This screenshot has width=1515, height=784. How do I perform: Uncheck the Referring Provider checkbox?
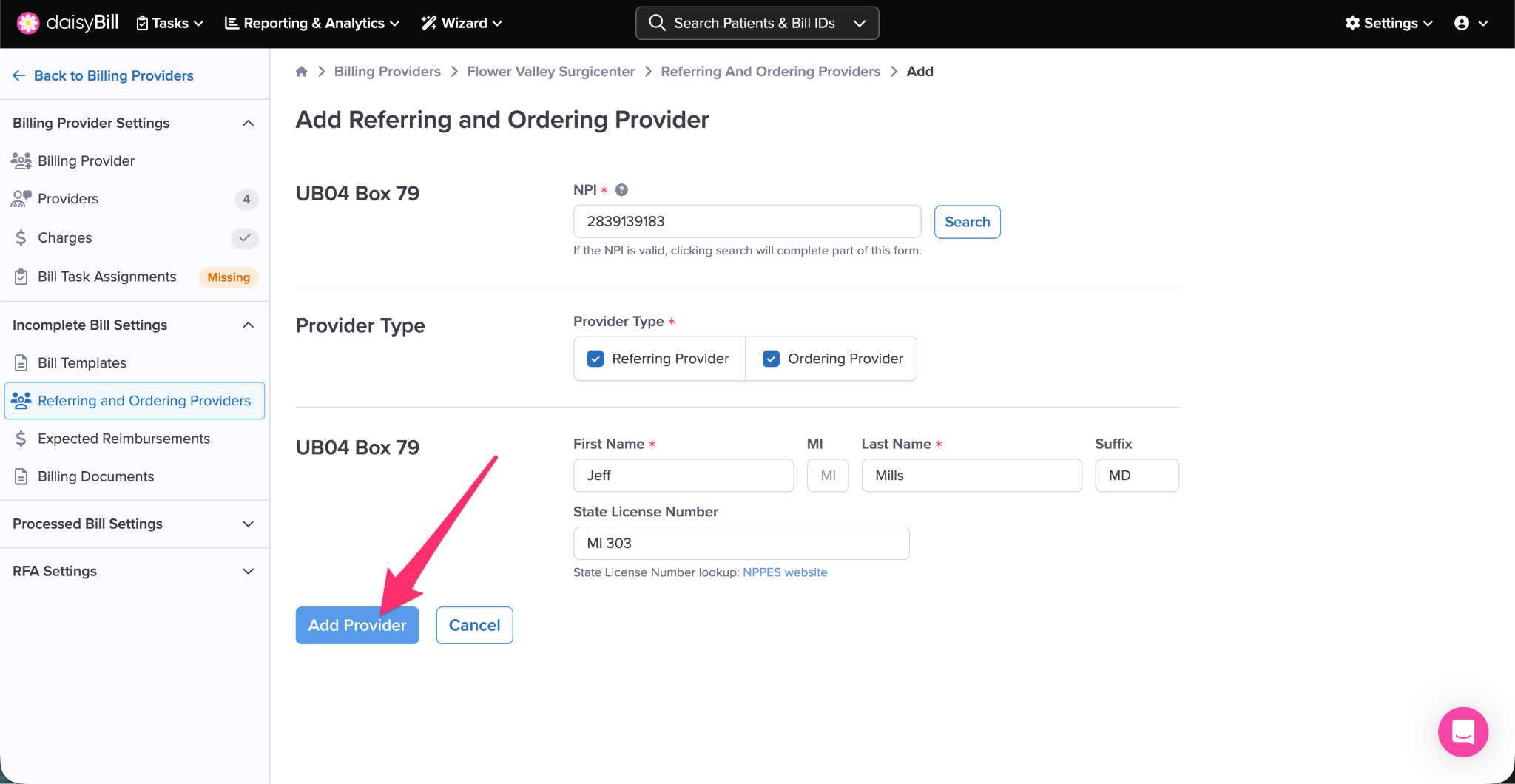click(x=595, y=359)
